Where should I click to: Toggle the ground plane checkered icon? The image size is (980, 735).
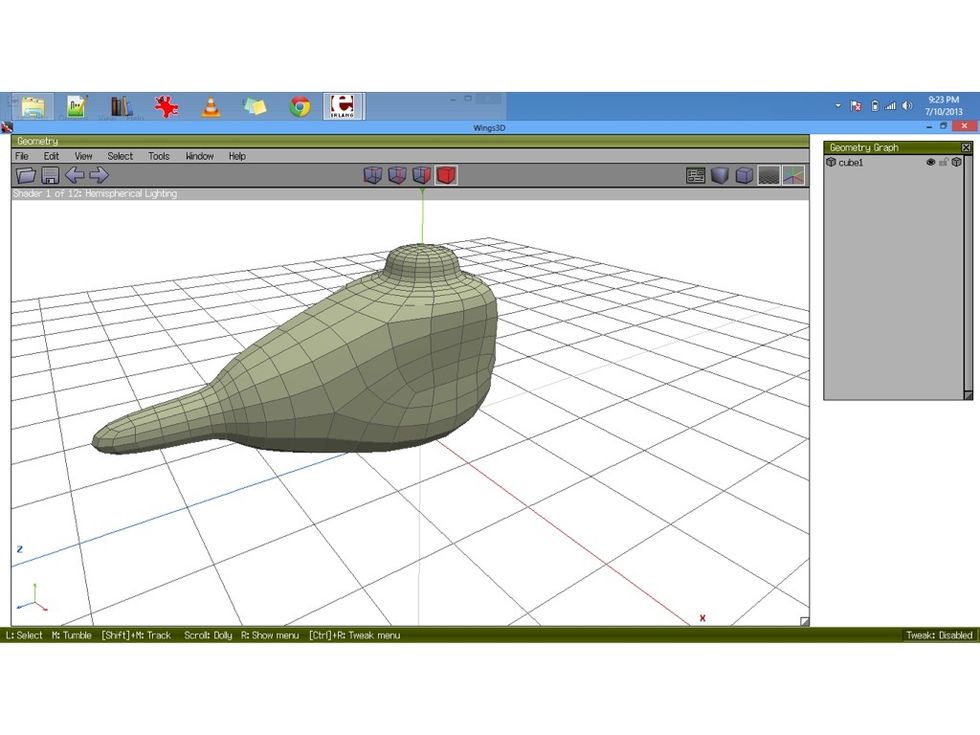(769, 175)
